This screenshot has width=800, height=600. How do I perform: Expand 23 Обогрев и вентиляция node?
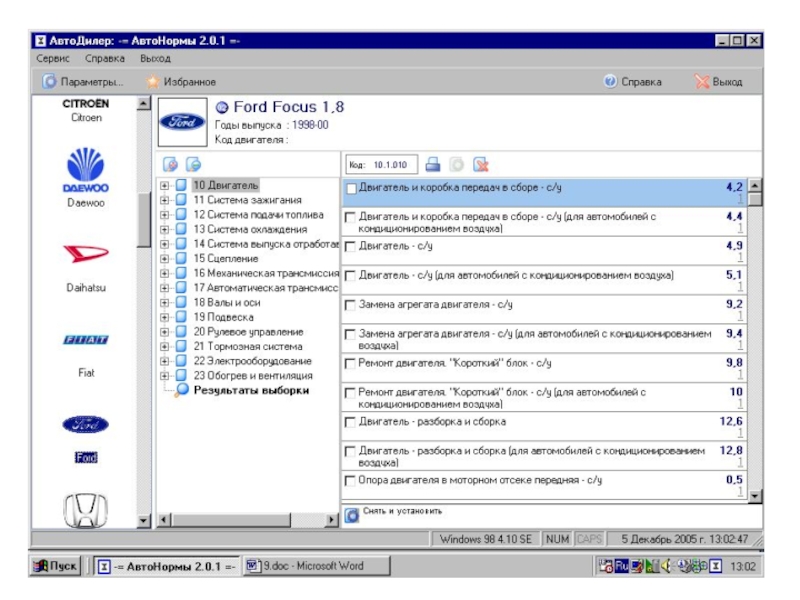[x=164, y=376]
